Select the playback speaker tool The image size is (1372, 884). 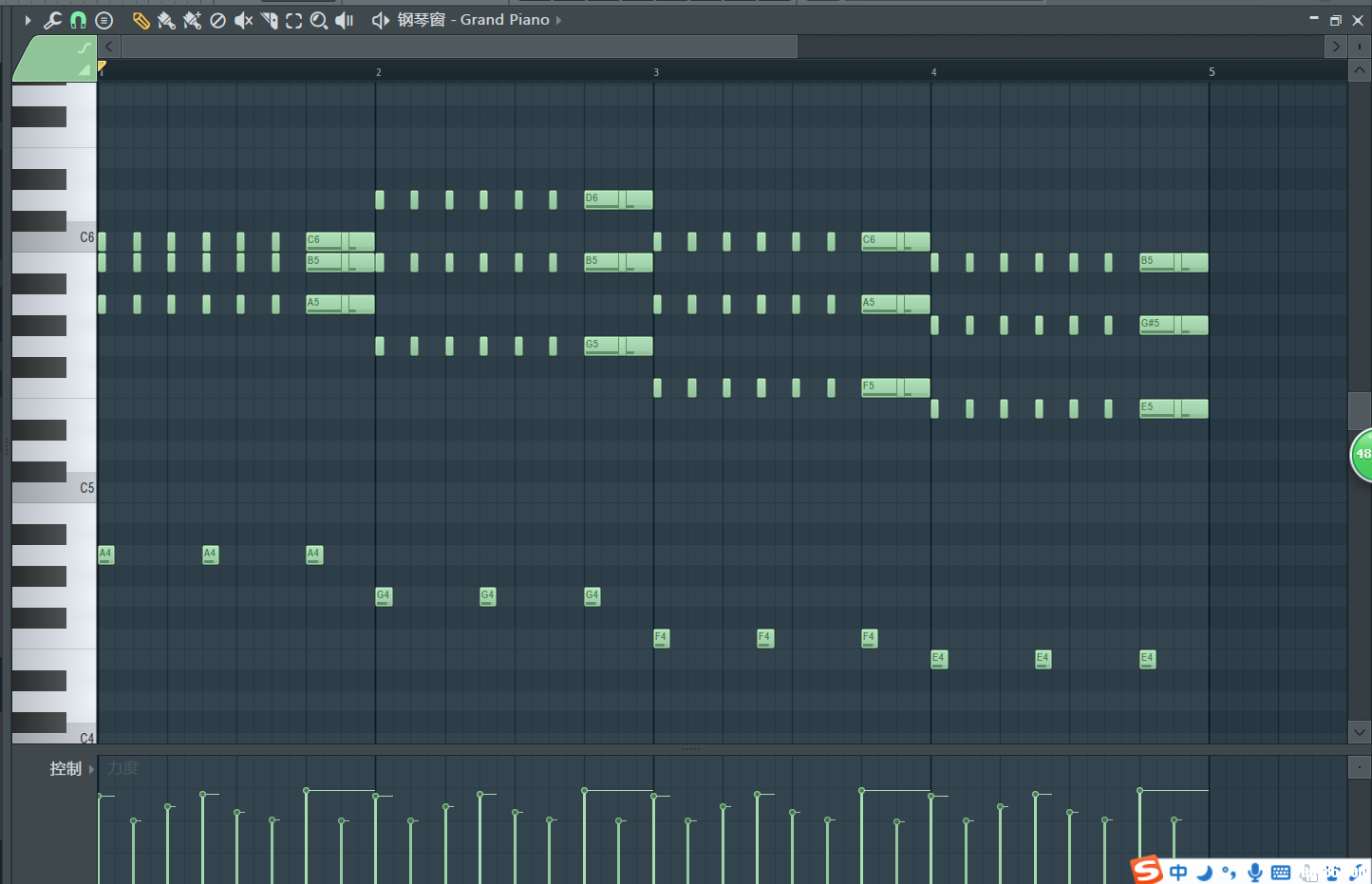(345, 20)
